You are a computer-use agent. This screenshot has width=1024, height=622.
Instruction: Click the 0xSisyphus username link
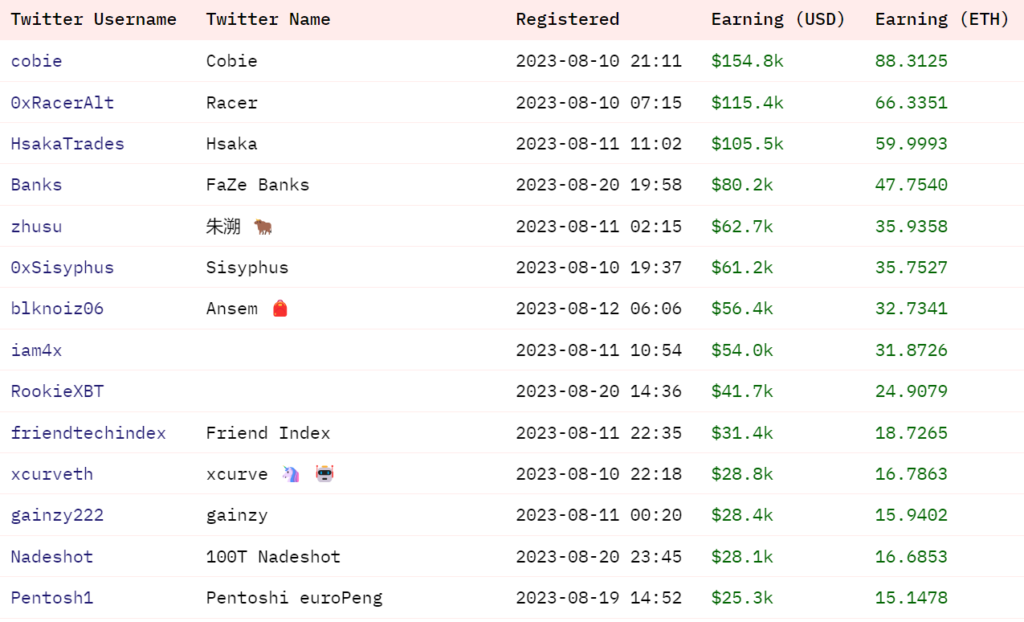pyautogui.click(x=62, y=268)
